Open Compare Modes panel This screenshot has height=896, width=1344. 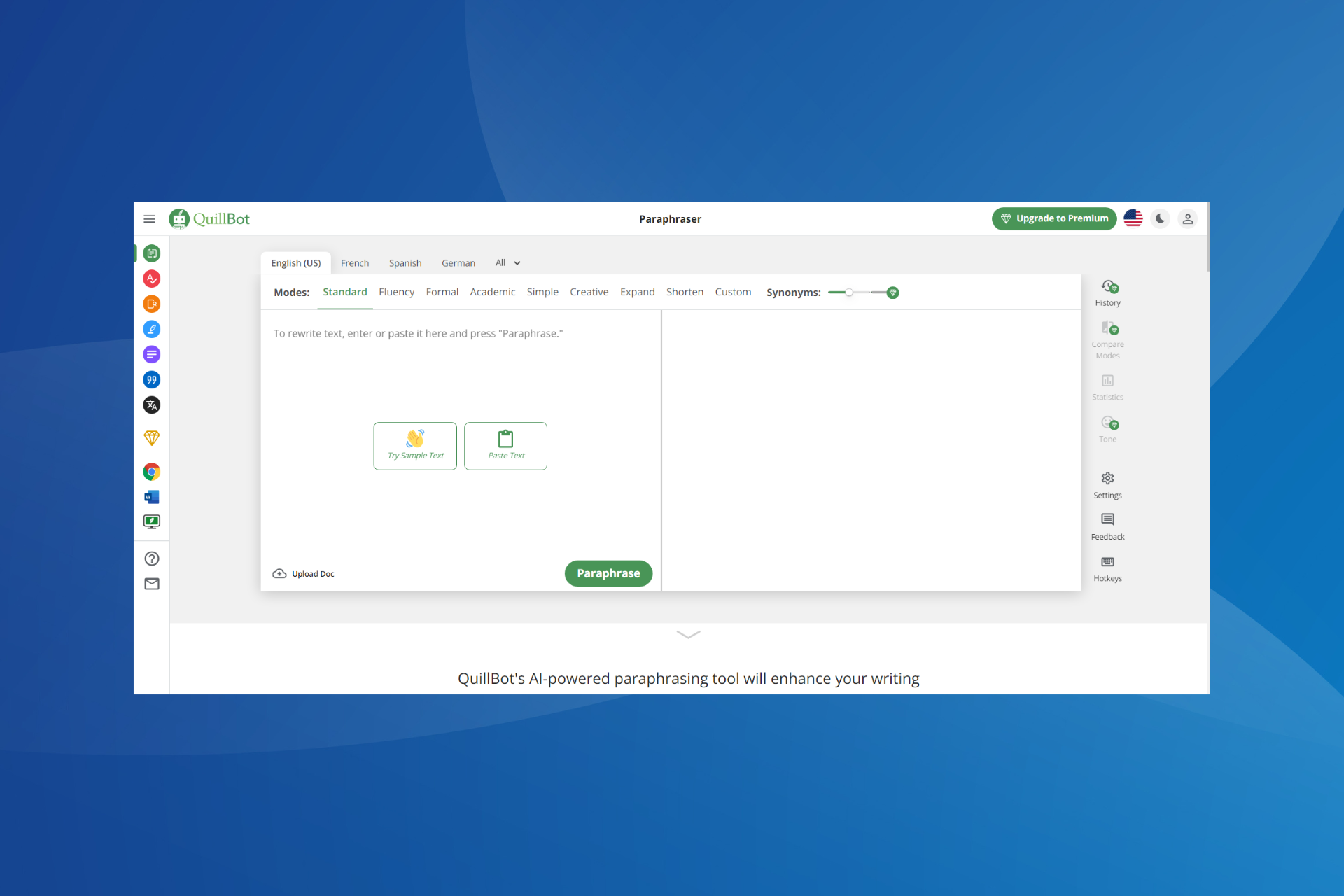click(1108, 340)
